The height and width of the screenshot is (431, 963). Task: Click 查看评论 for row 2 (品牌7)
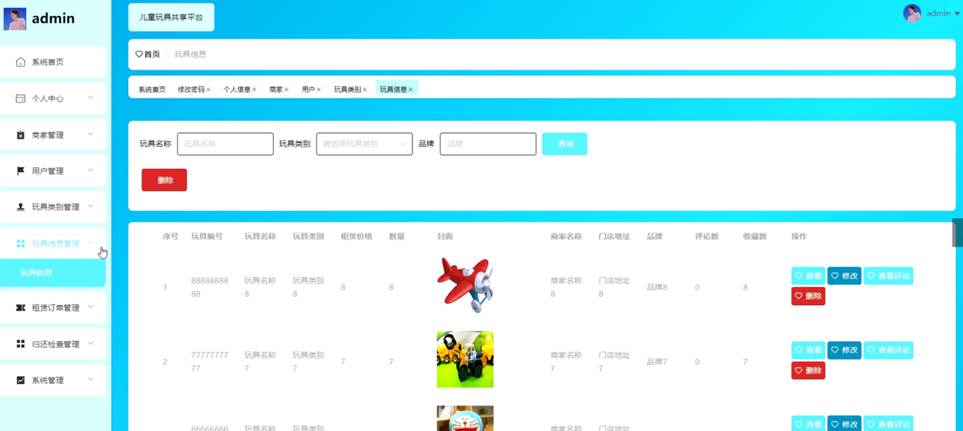889,351
